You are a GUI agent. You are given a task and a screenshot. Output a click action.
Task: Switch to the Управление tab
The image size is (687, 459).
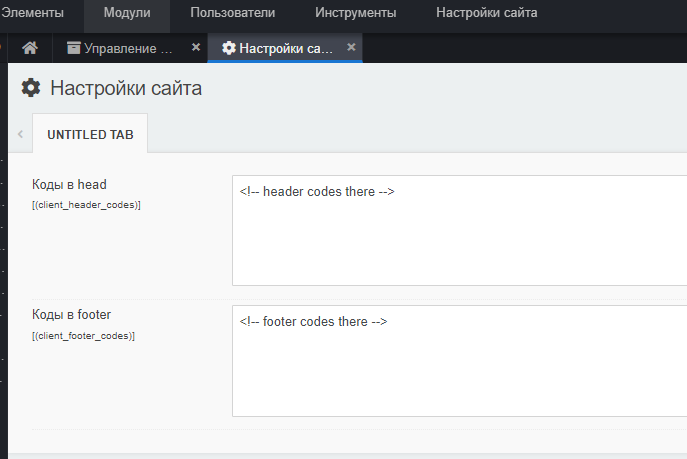[x=127, y=48]
